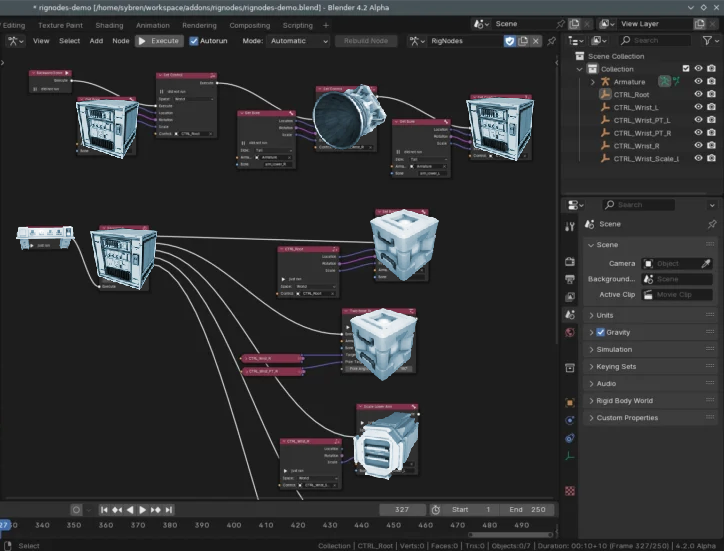Toggle the Gravity checkbox in scene properties

600,332
